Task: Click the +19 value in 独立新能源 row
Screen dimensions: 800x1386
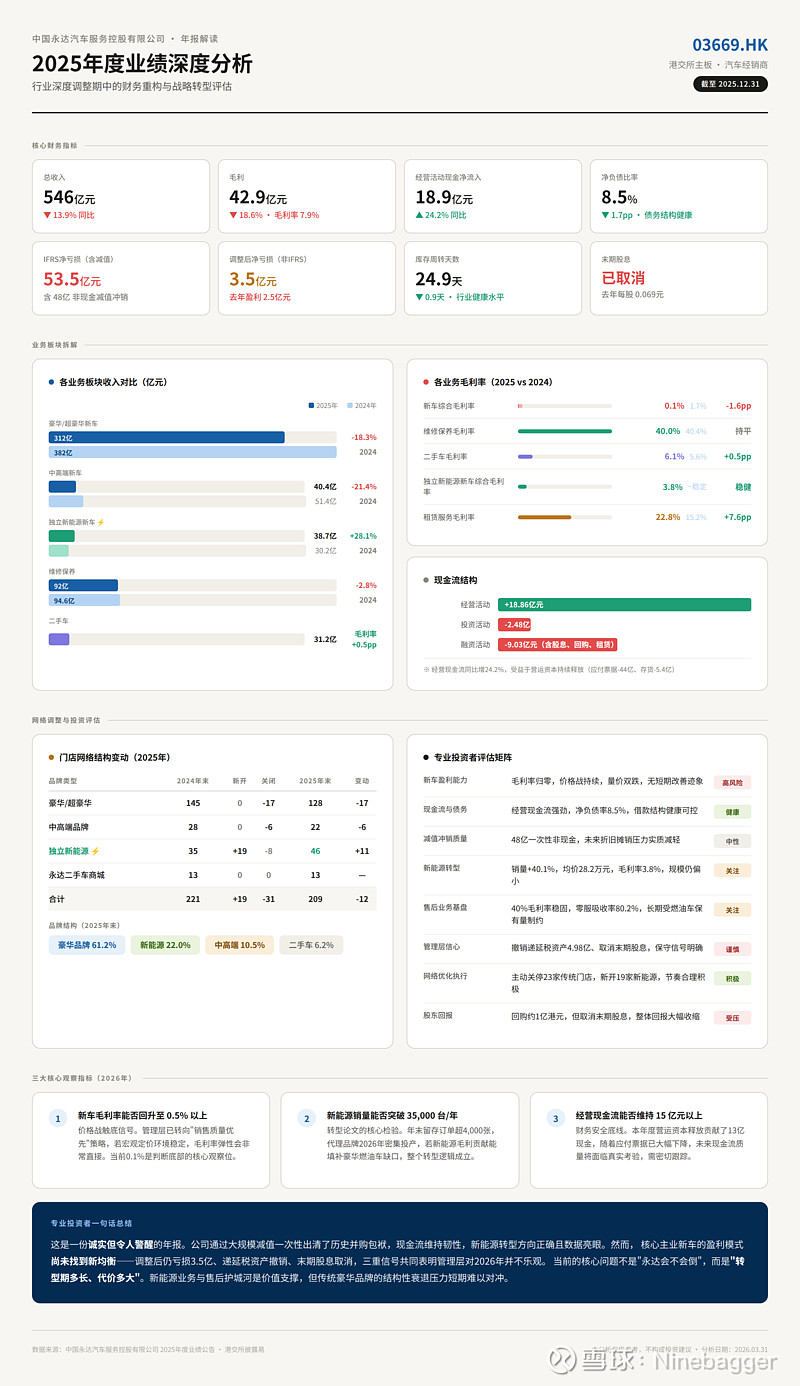Action: coord(240,851)
